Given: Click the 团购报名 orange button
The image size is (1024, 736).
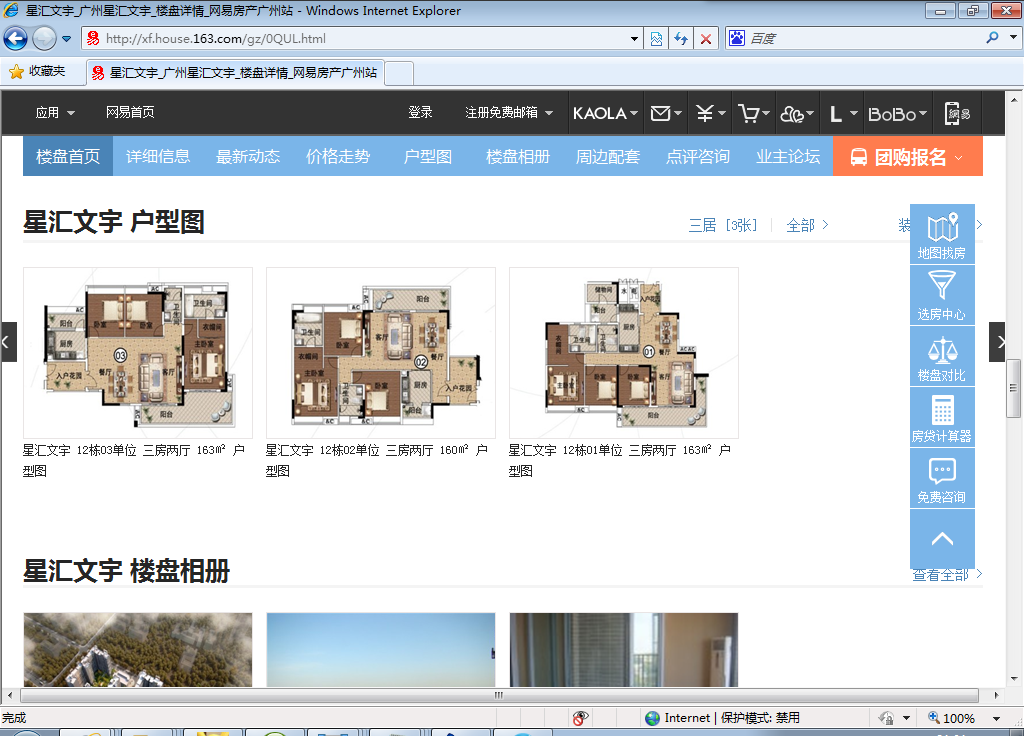Looking at the screenshot, I should pos(908,157).
